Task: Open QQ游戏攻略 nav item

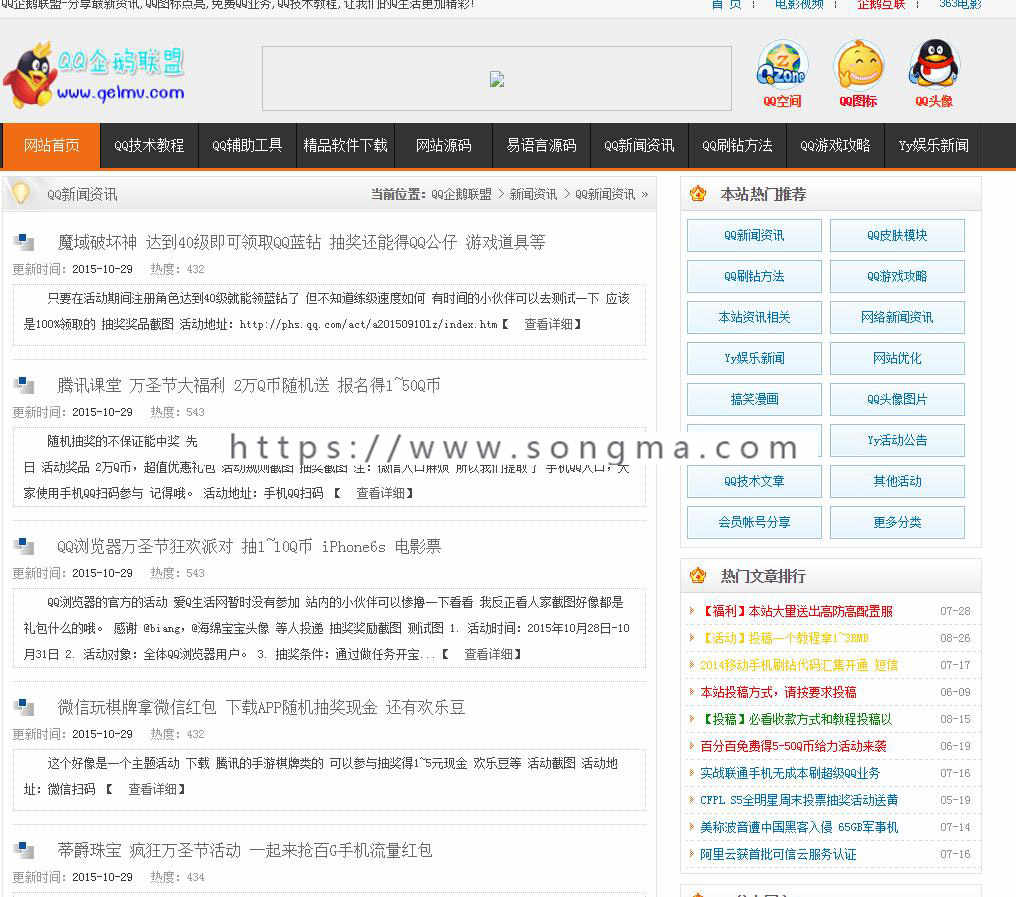Action: pyautogui.click(x=835, y=145)
